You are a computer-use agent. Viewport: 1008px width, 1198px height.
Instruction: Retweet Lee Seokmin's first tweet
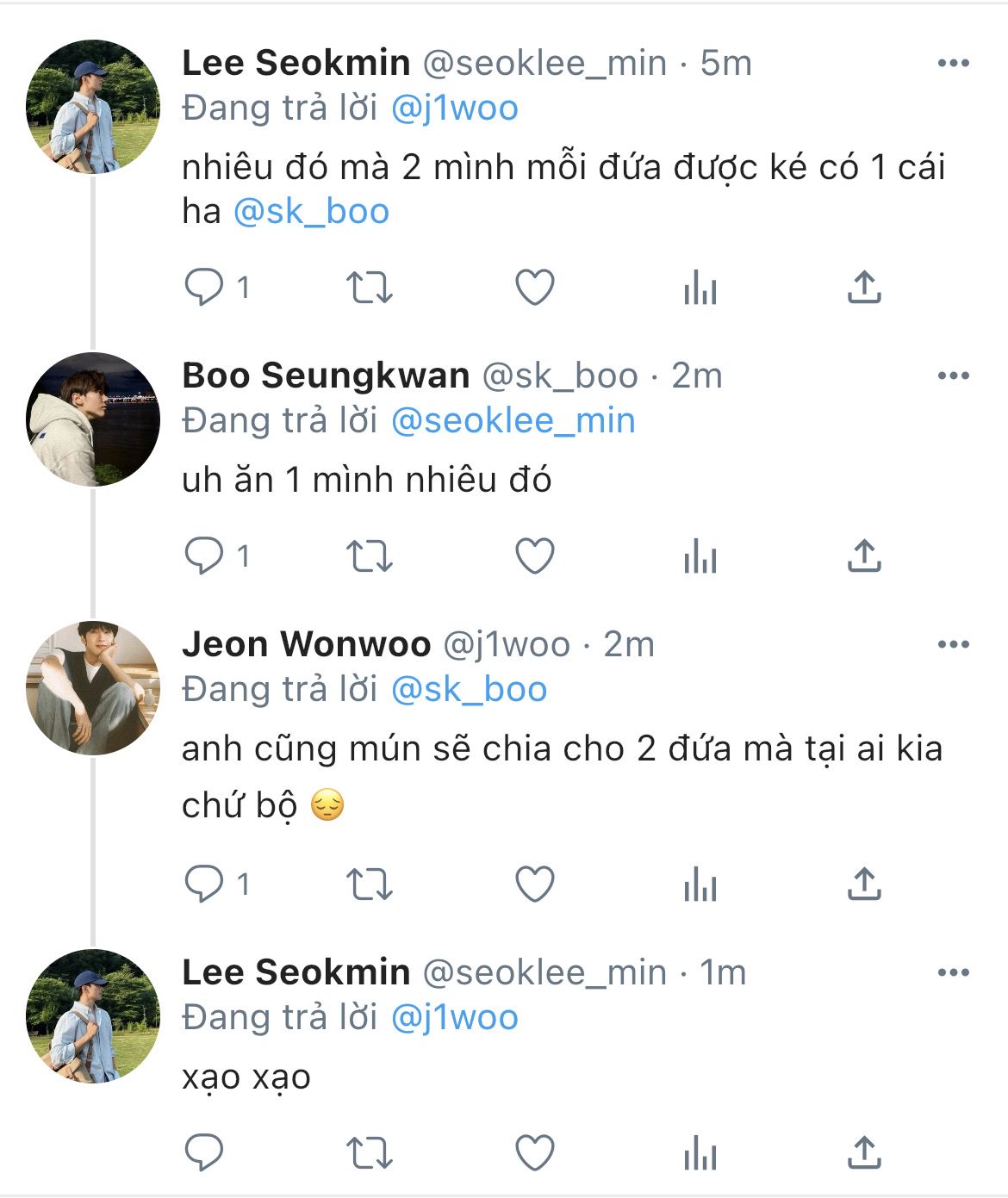(x=369, y=288)
